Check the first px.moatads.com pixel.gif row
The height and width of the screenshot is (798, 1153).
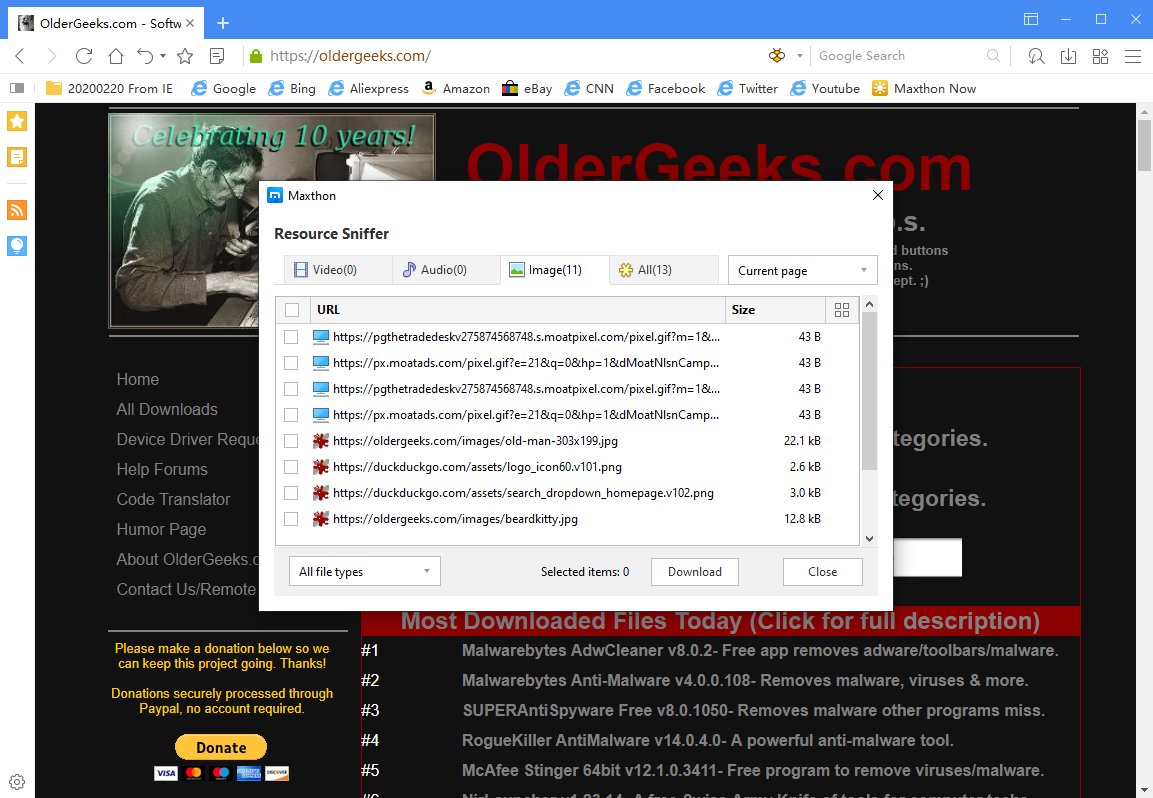tap(291, 363)
